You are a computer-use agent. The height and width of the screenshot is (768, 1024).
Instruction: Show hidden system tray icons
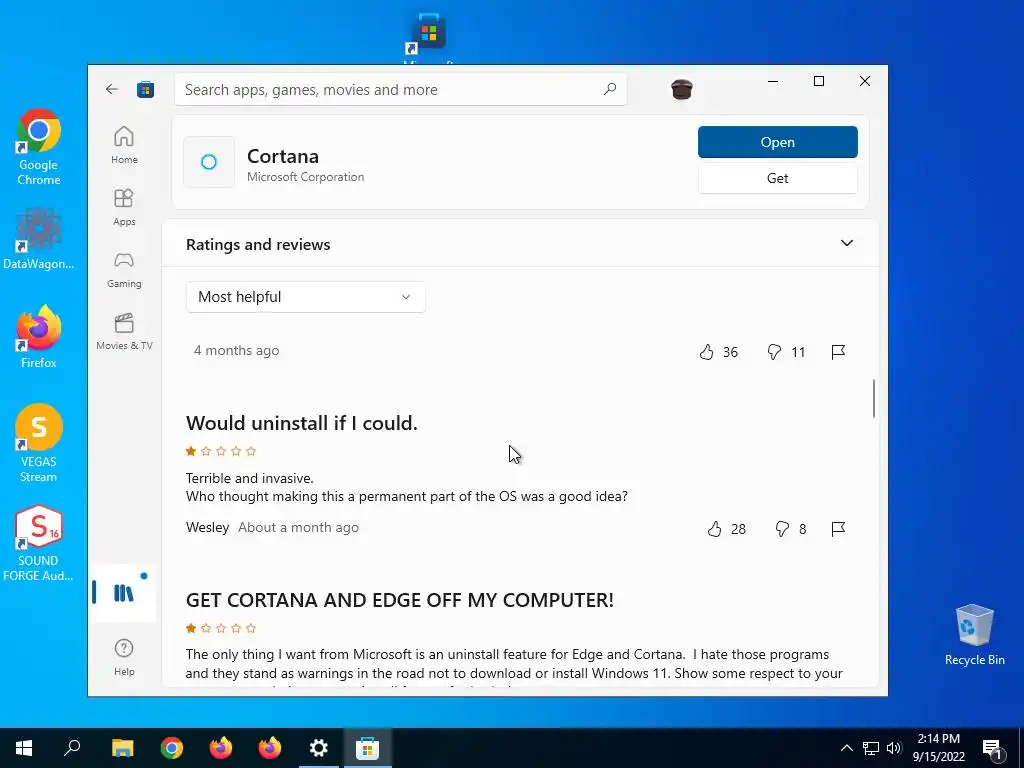pyautogui.click(x=846, y=748)
